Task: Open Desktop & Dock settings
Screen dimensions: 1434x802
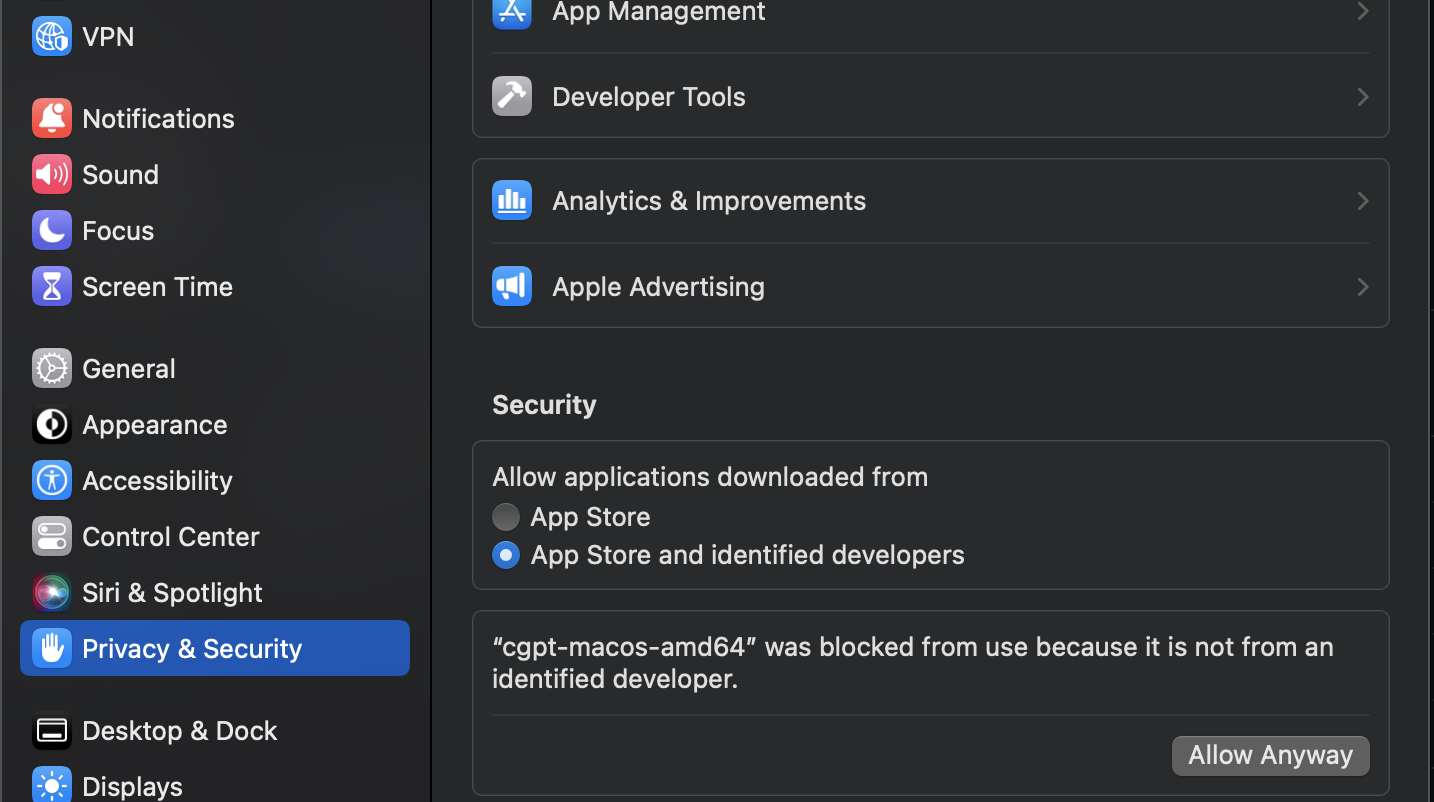Action: click(x=215, y=730)
